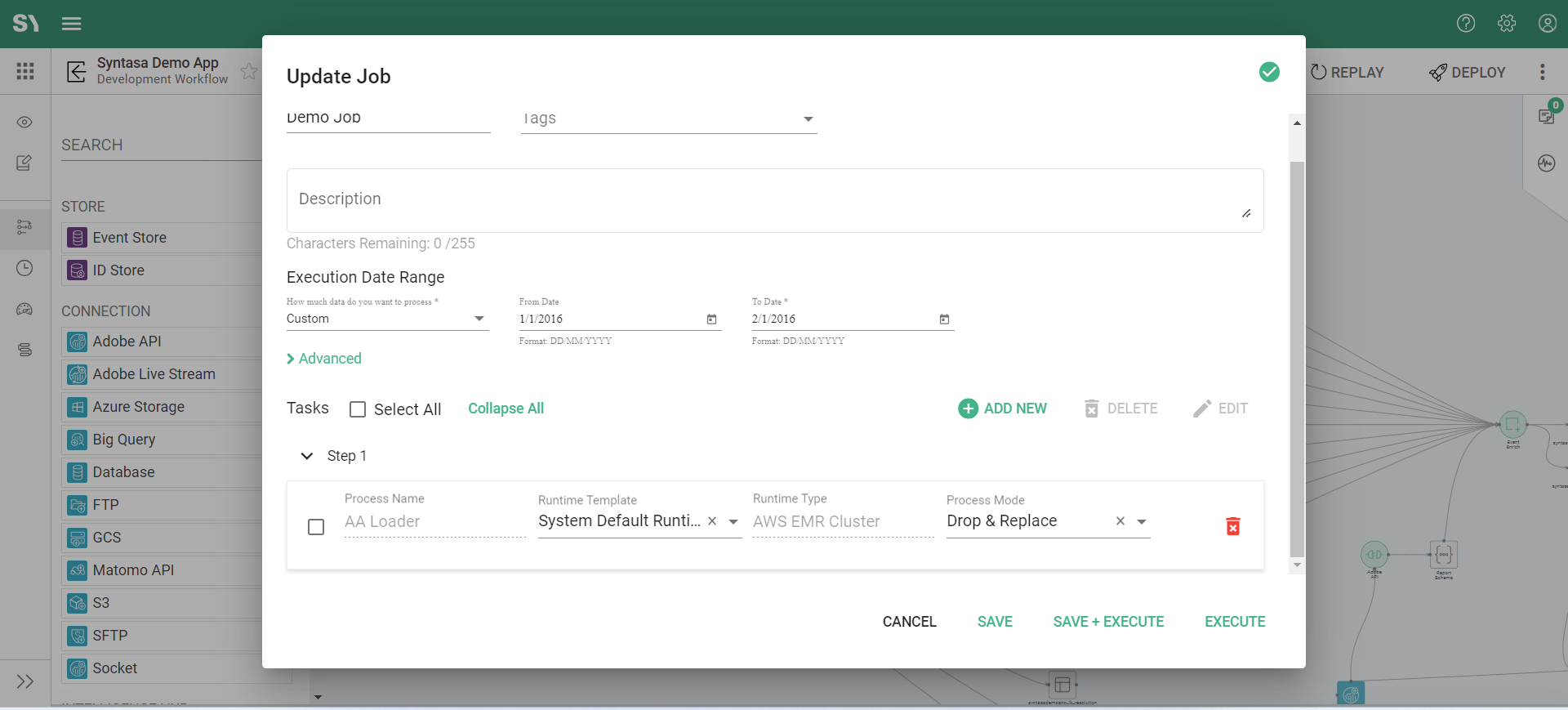Click the Description text area

(774, 200)
